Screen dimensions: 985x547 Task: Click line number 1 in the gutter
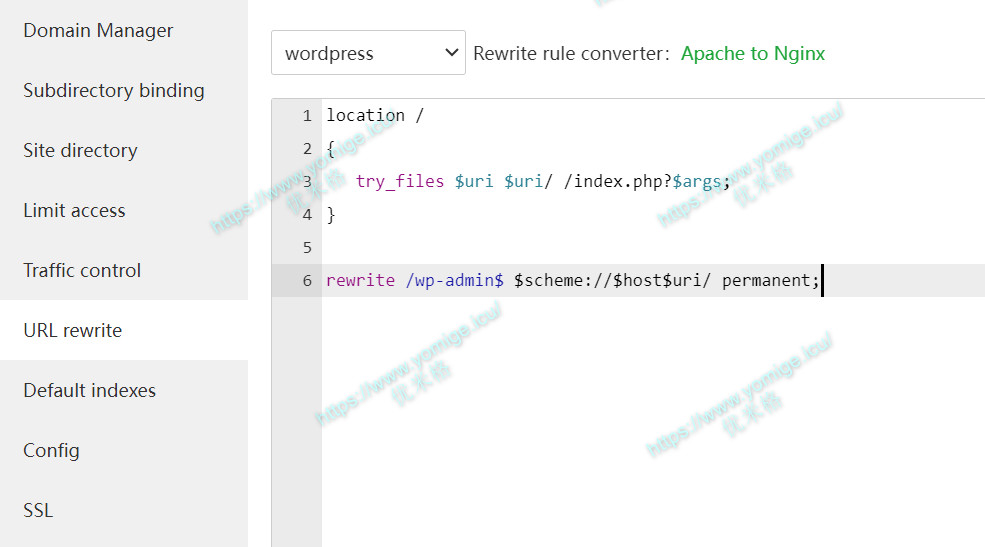(x=307, y=116)
